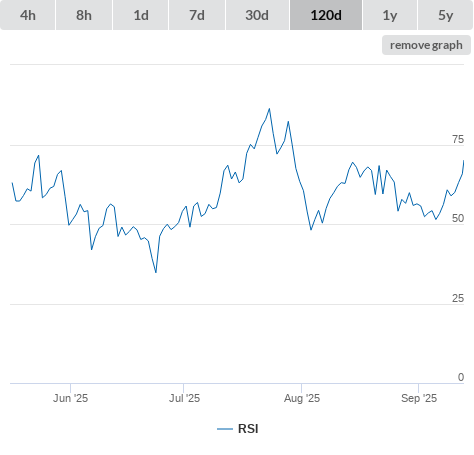Screen dimensions: 474x455
Task: Click the 75 y-axis value label
Action: pos(458,139)
